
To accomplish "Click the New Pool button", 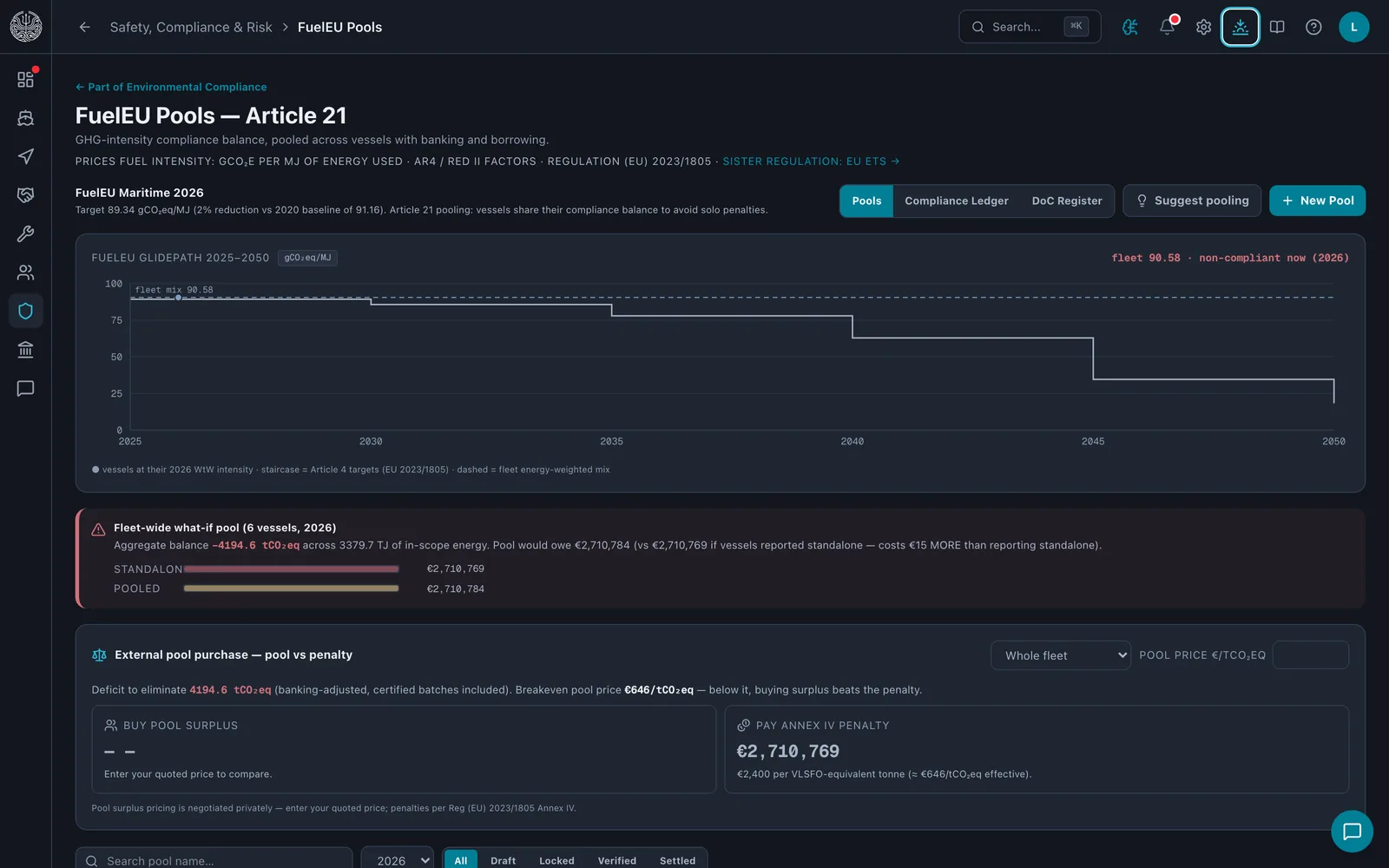I will [x=1317, y=201].
